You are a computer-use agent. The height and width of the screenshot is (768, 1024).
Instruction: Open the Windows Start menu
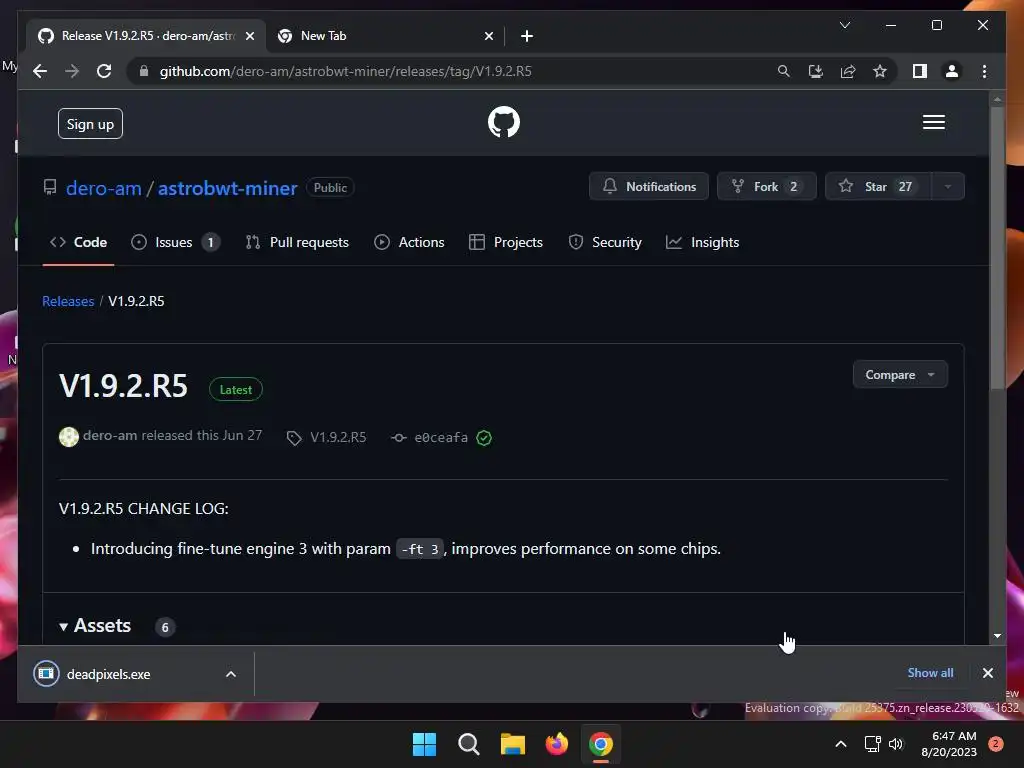click(x=424, y=744)
